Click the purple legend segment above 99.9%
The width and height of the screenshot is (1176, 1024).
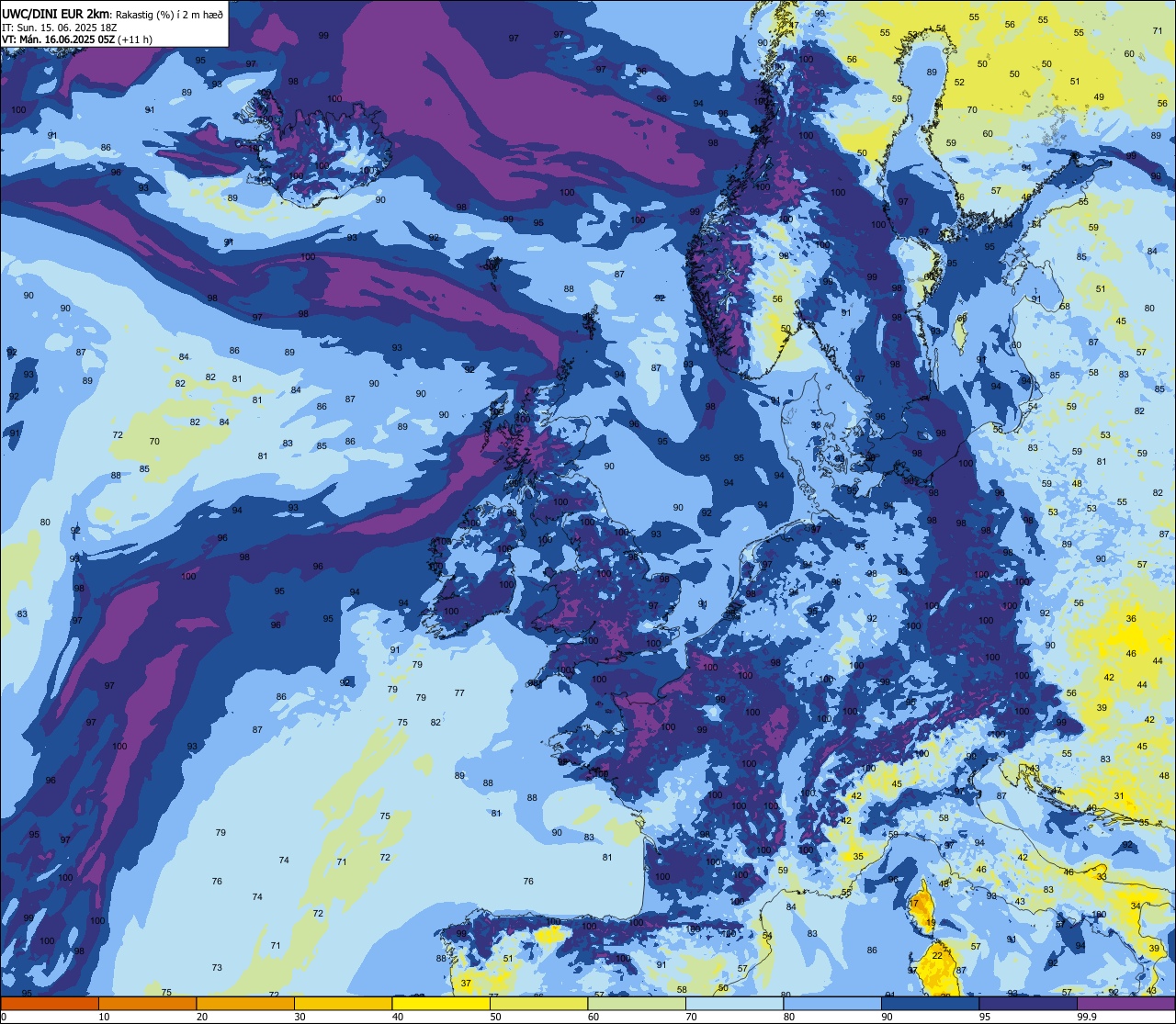[1125, 1003]
